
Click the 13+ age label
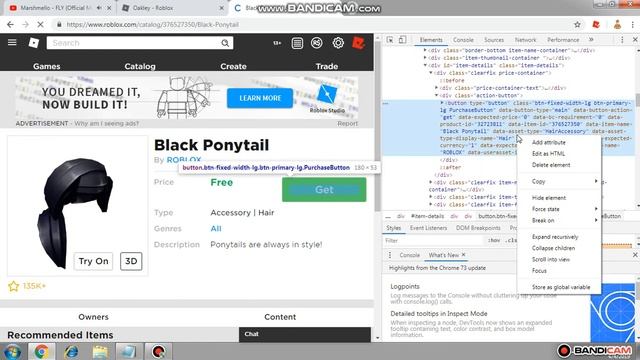[277, 43]
